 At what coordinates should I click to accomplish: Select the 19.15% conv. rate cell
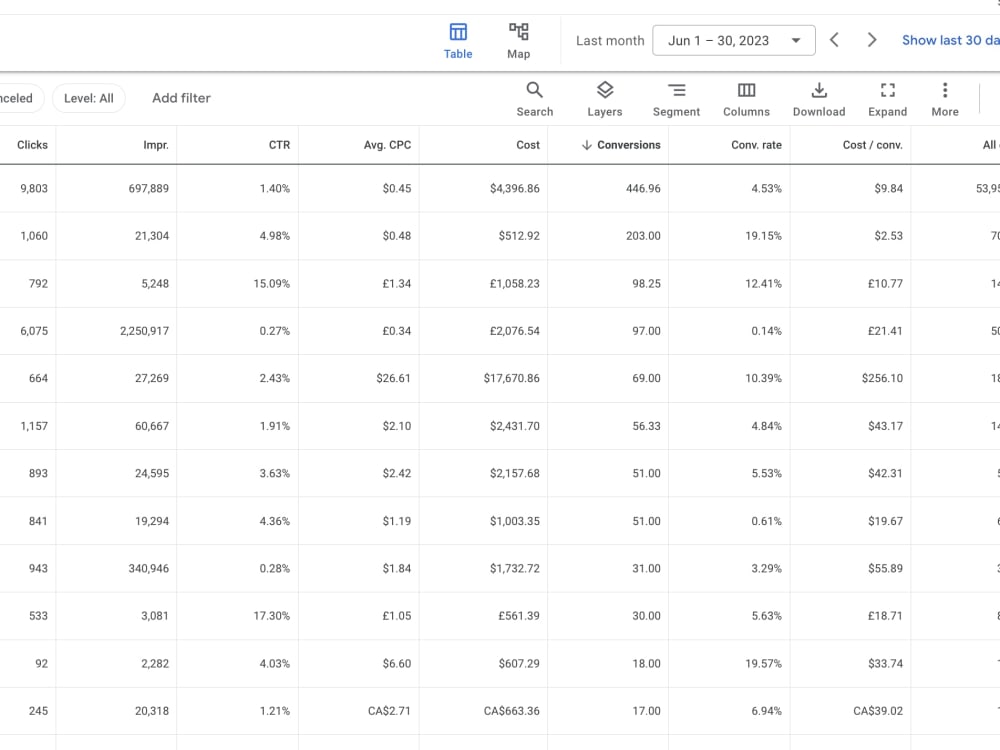tap(763, 236)
